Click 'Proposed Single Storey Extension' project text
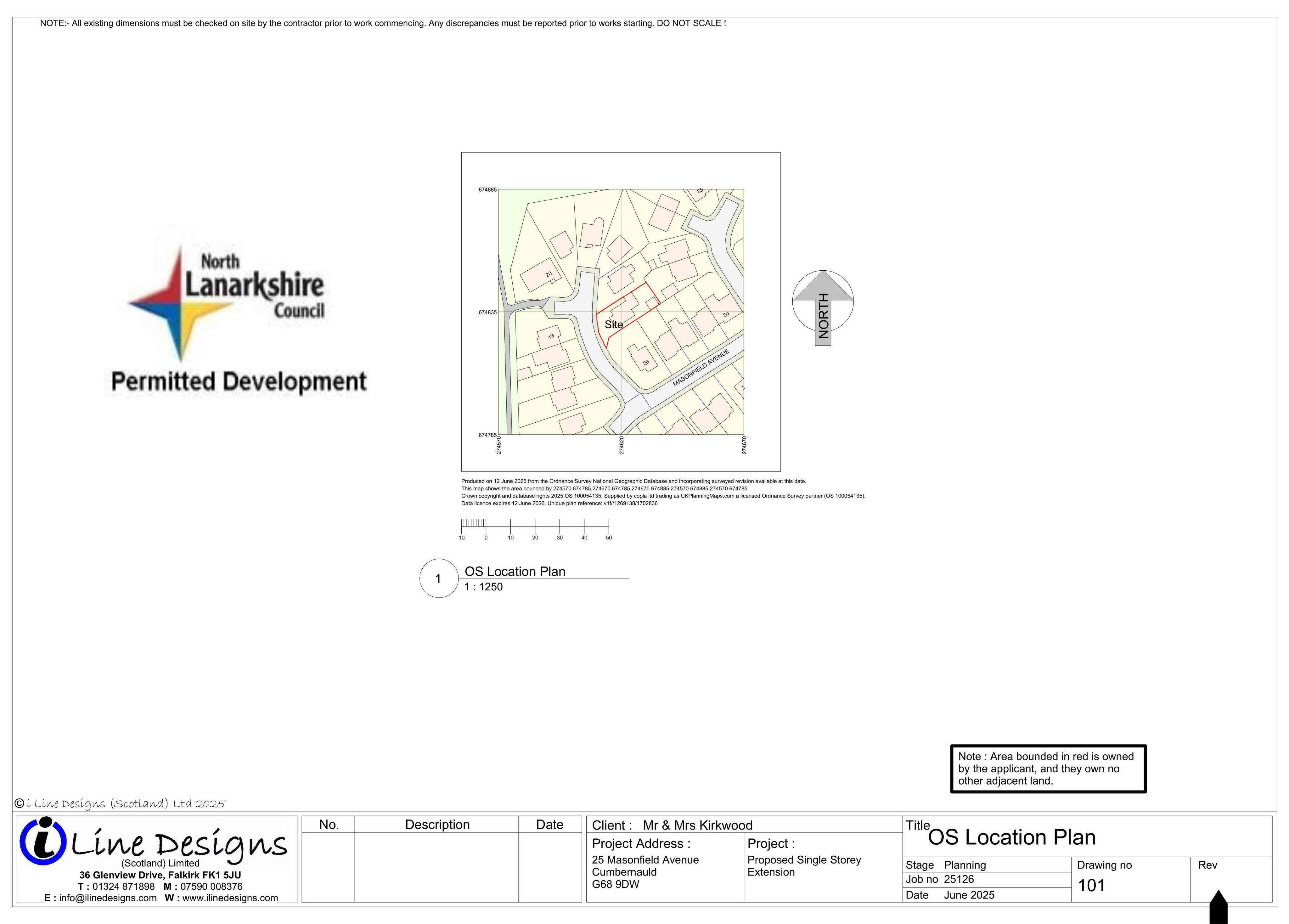The width and height of the screenshot is (1289, 924). tap(804, 866)
